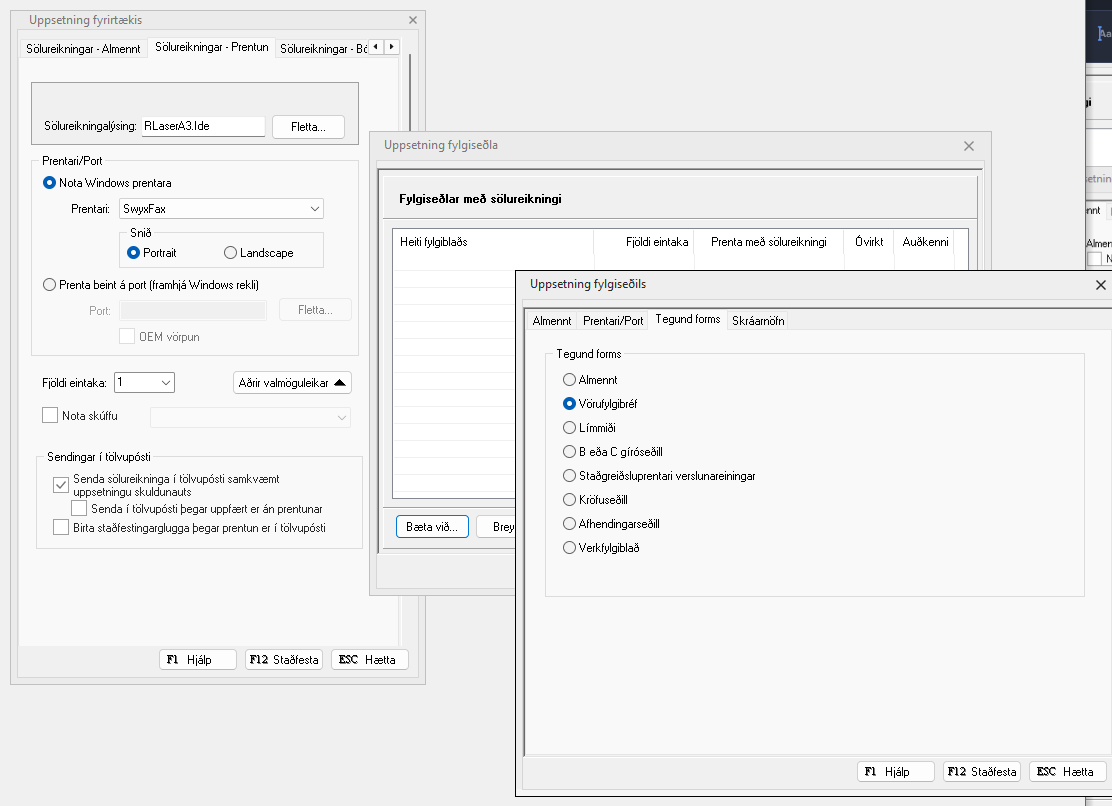Click Fletta next to Sölureikningalýsing
Screen dimensions: 1112x806
pyautogui.click(x=308, y=127)
